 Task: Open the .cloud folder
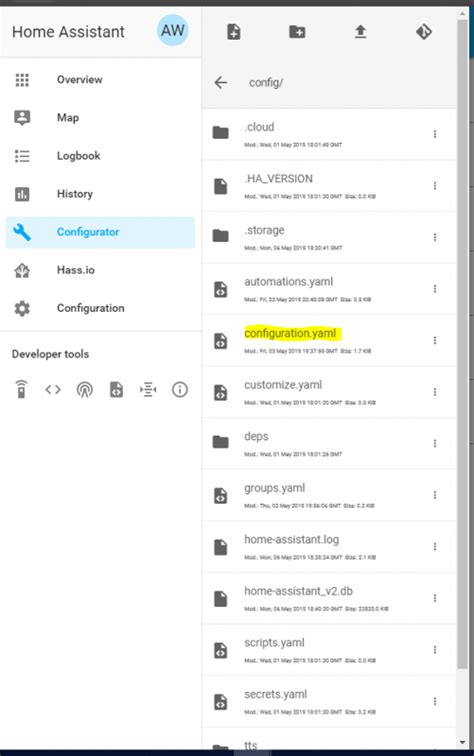[329, 134]
